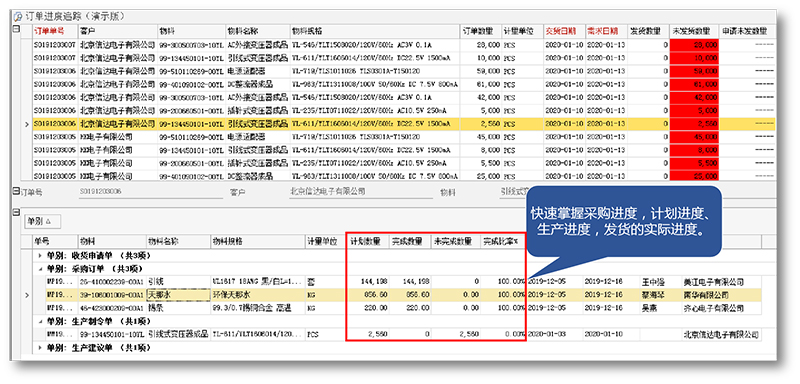The height and width of the screenshot is (384, 800).
Task: Expand the 生产建议单 group
Action: tap(40, 348)
